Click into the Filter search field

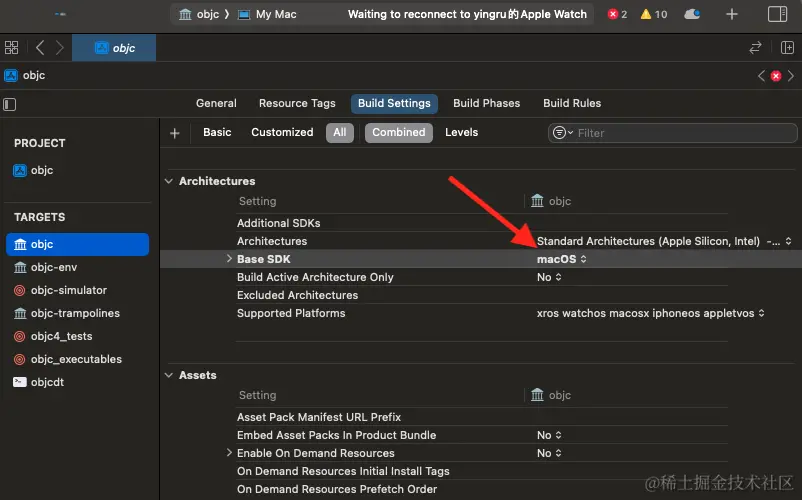(x=673, y=133)
